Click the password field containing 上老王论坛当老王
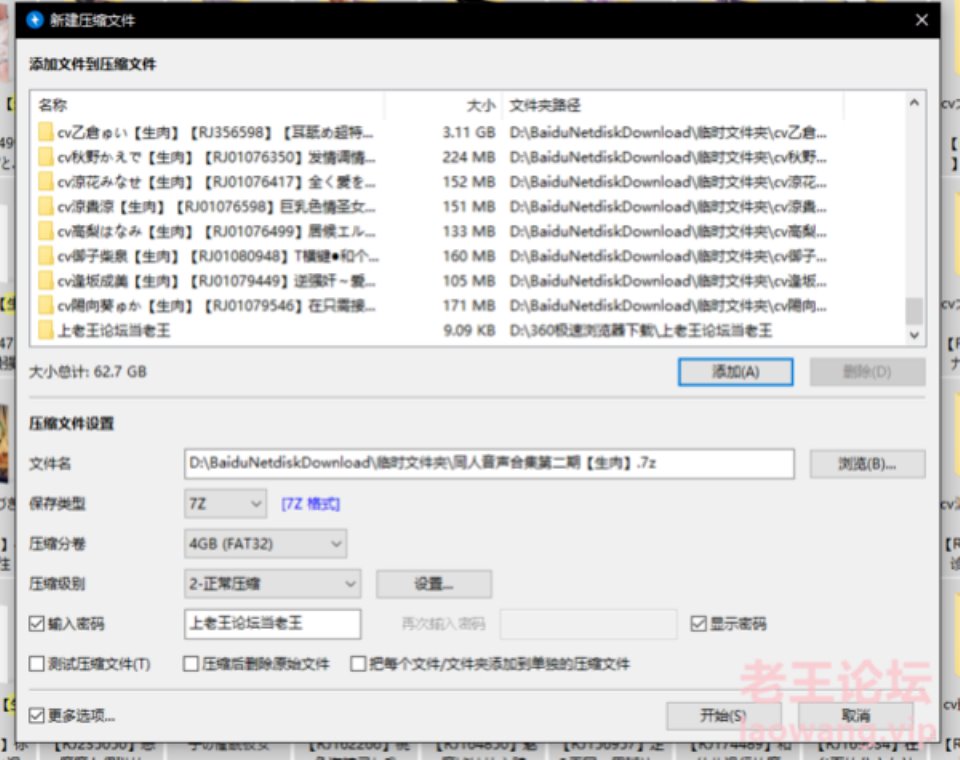960x760 pixels. click(x=272, y=624)
